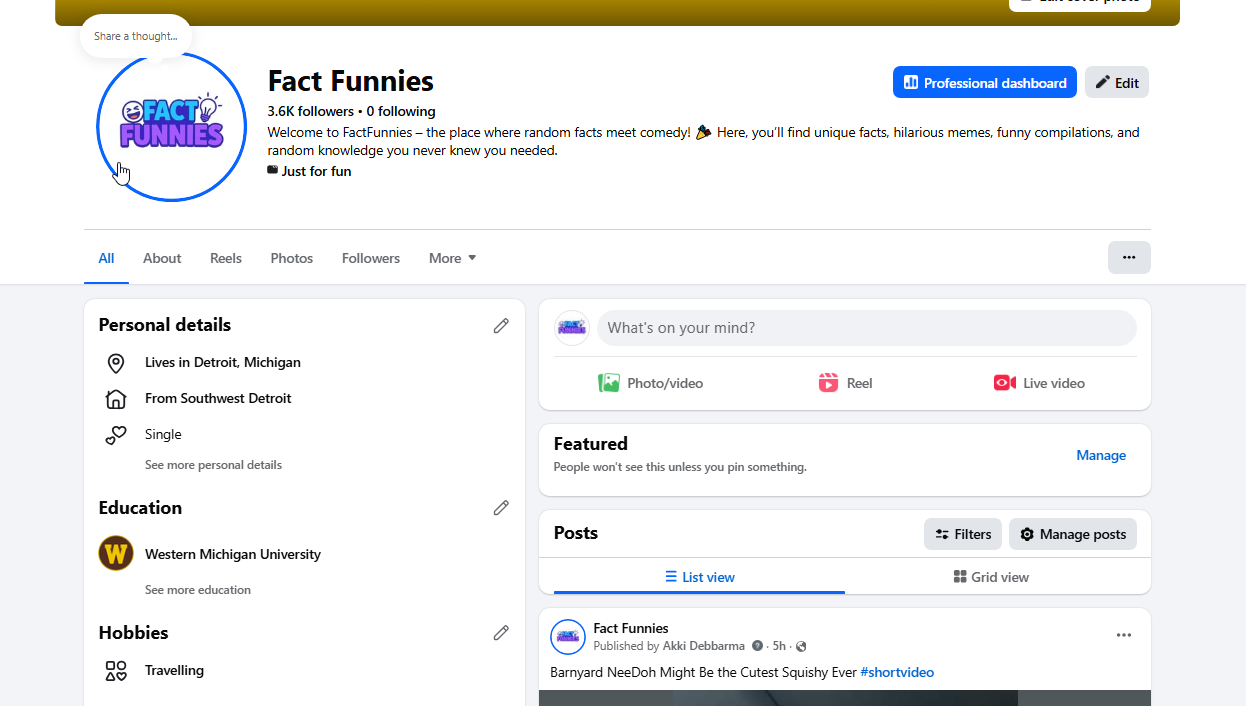Switch to Grid view

tap(990, 577)
